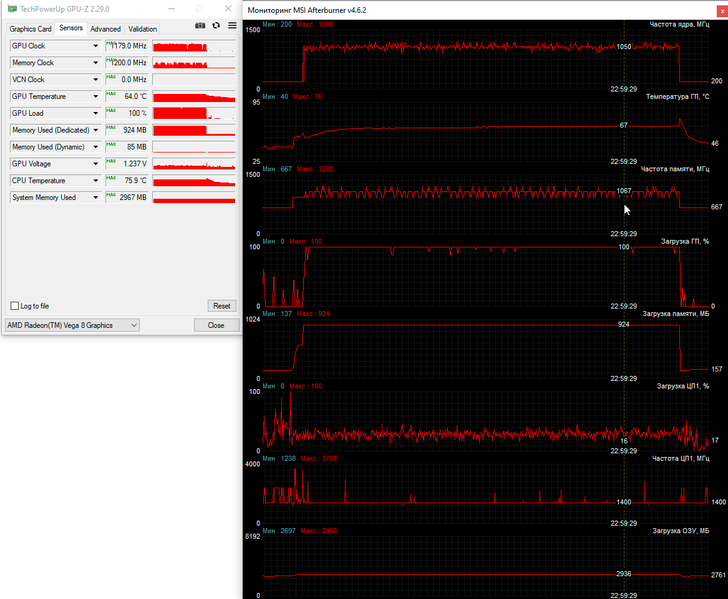The height and width of the screenshot is (599, 728).
Task: Expand the CPU Temperature sensor dropdown
Action: click(x=96, y=181)
